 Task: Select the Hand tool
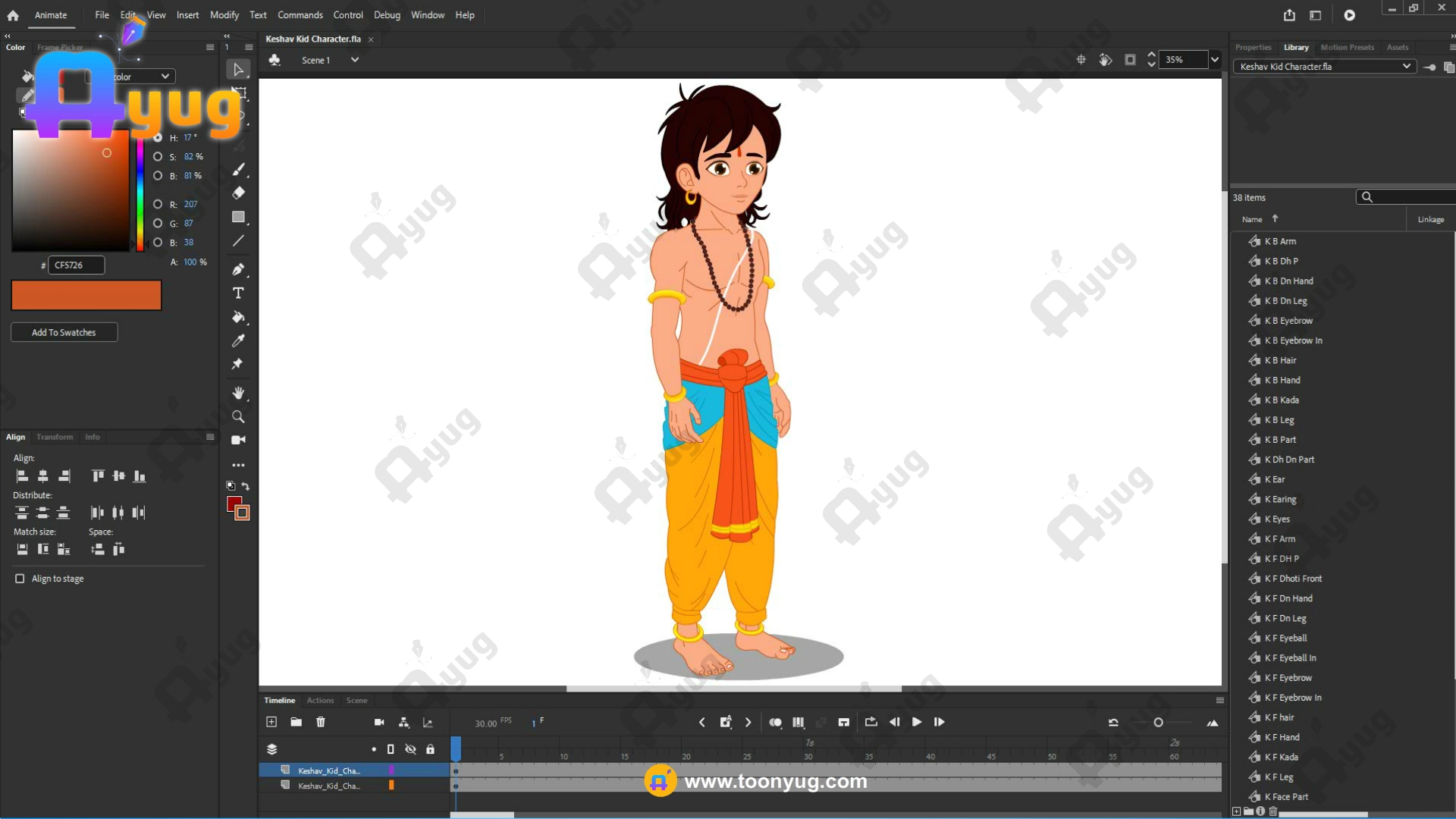pos(238,393)
